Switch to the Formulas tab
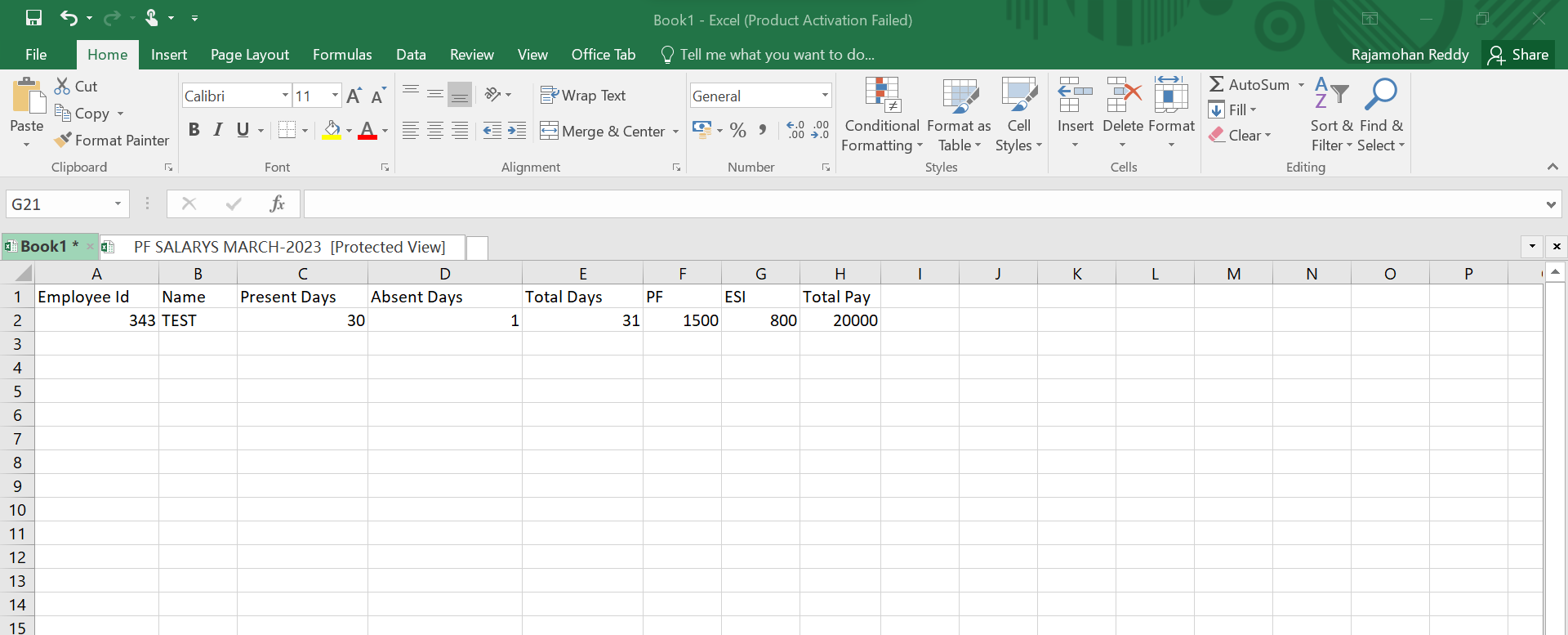1568x635 pixels. [x=342, y=55]
